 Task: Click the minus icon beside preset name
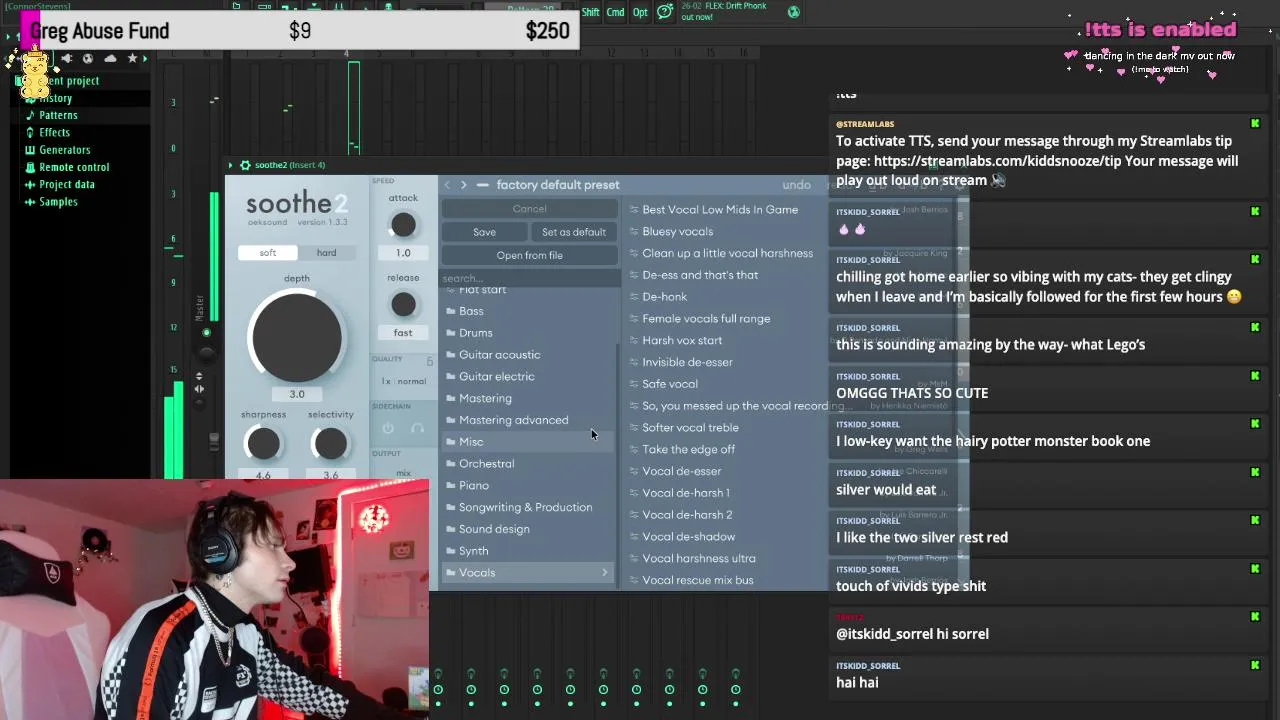pyautogui.click(x=482, y=185)
